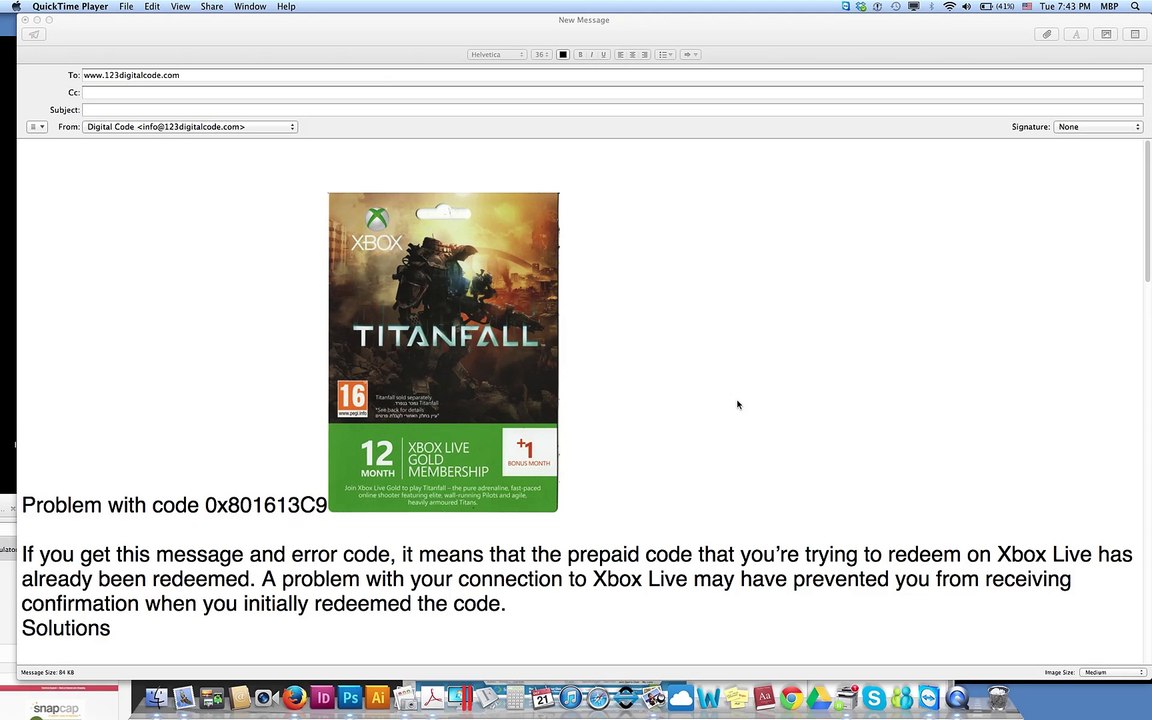Screen dimensions: 1152x720
Task: Align text left
Action: (x=621, y=54)
